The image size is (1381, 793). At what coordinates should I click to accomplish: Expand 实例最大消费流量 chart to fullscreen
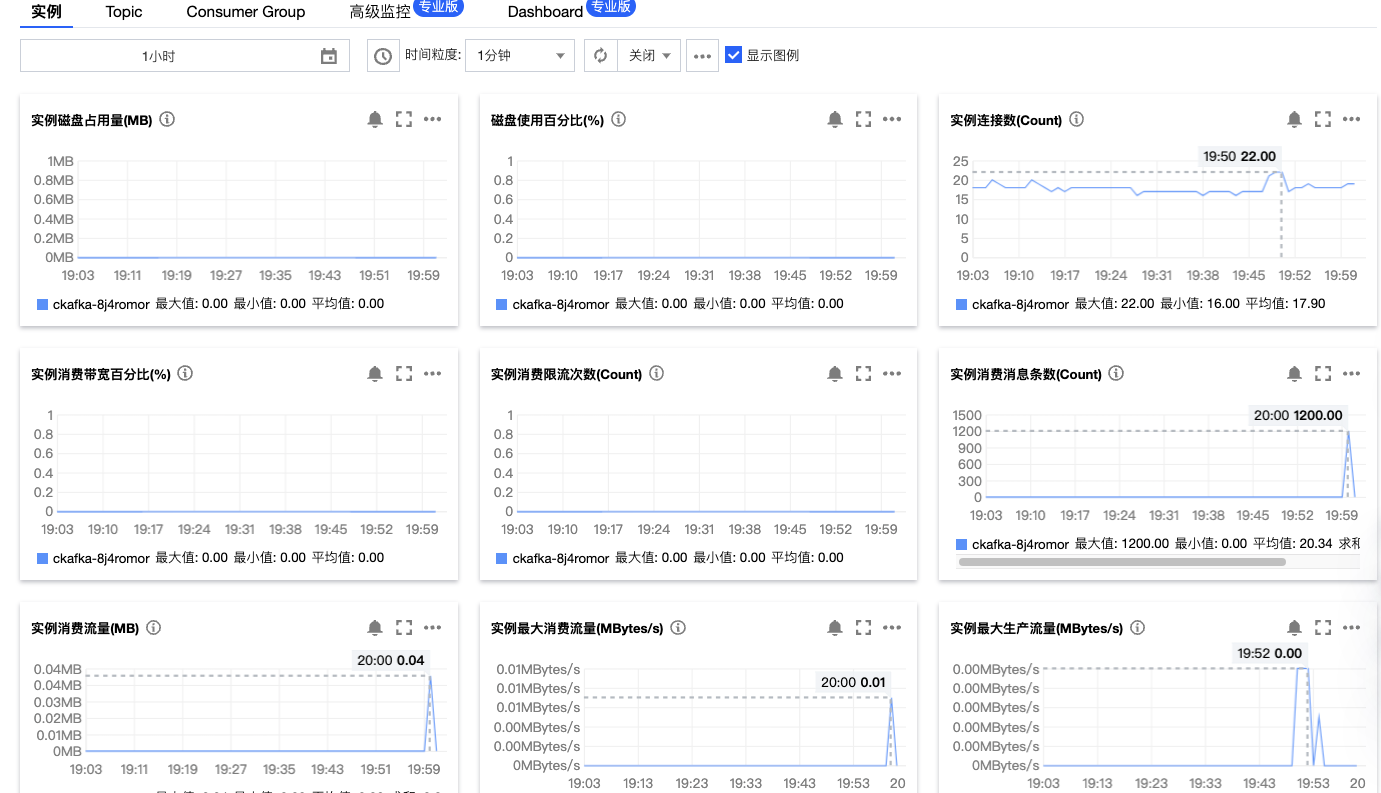click(864, 627)
